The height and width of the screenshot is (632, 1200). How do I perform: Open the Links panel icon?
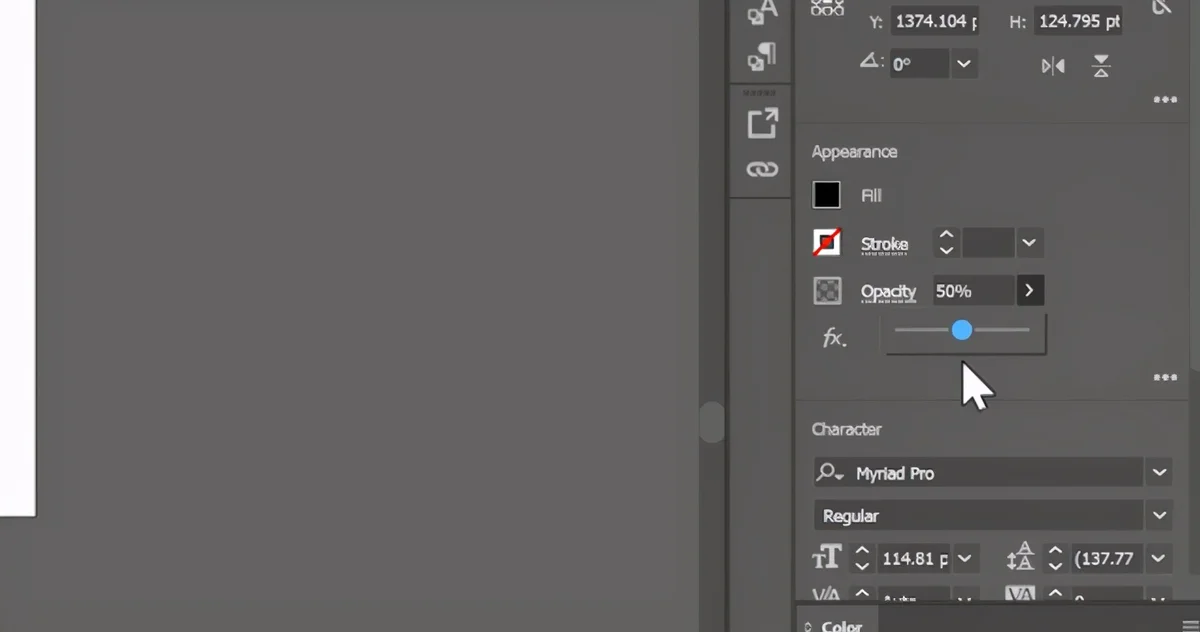tap(762, 169)
